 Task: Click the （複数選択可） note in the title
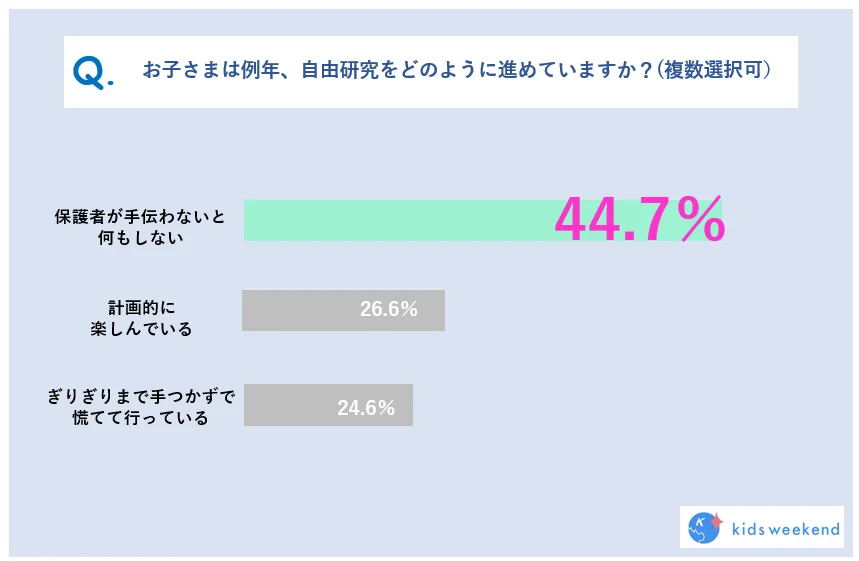point(712,70)
